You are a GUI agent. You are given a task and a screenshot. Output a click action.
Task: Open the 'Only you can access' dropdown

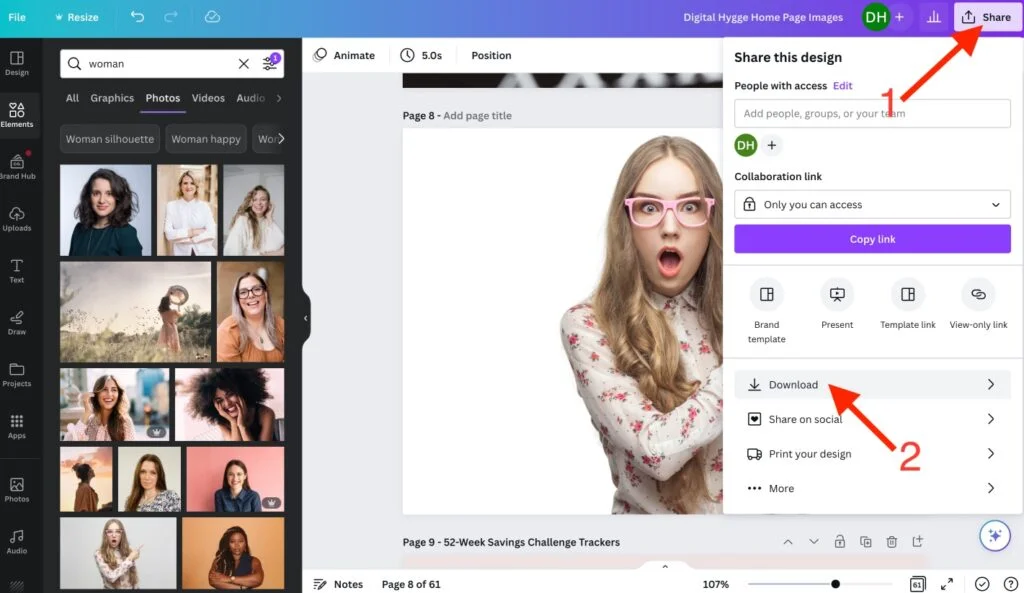point(872,205)
